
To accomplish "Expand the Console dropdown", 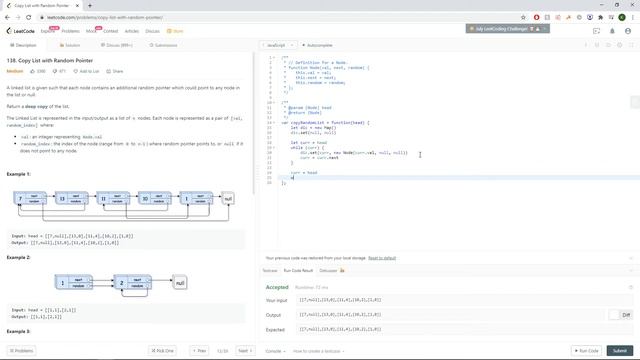I will (x=276, y=351).
